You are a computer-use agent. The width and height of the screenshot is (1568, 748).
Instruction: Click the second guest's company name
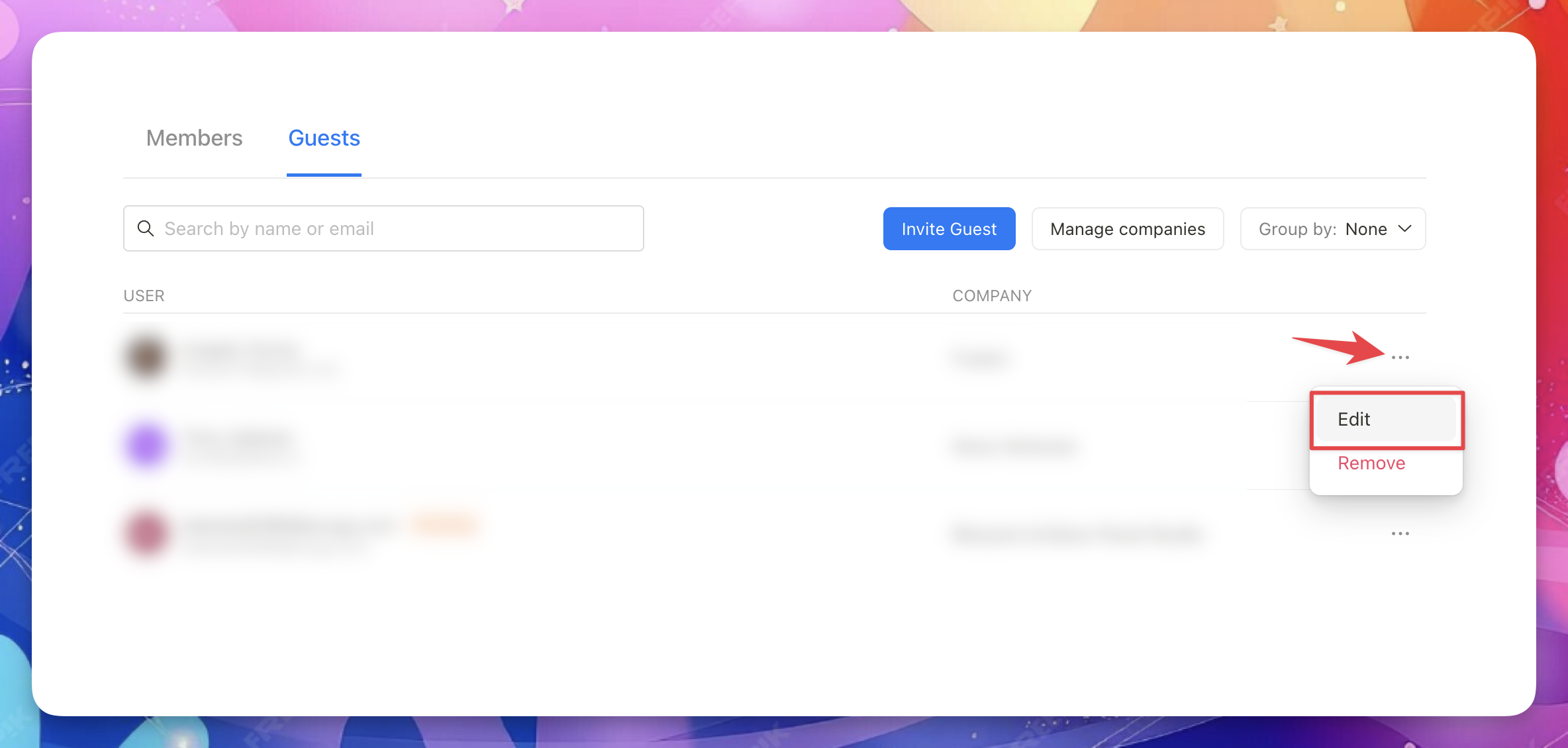click(x=1014, y=446)
